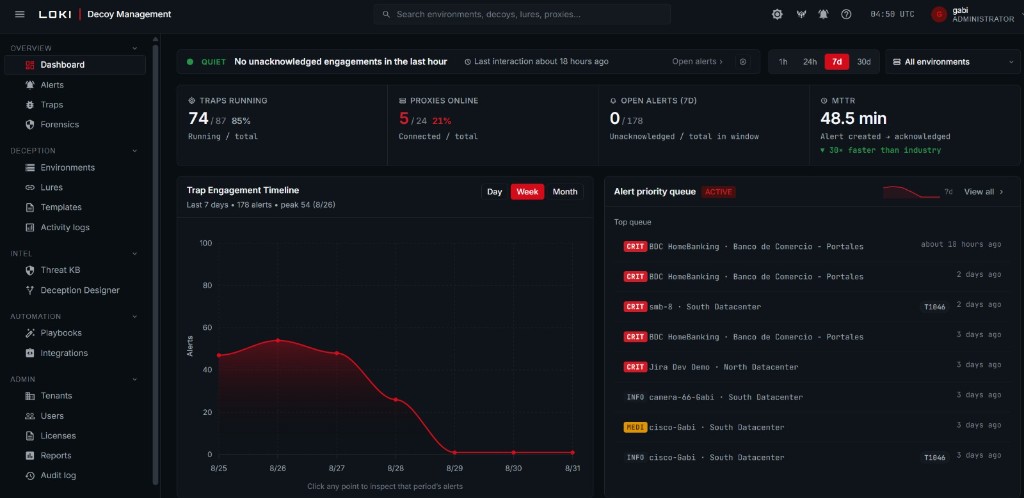Click the Reports chart icon

(x=29, y=456)
